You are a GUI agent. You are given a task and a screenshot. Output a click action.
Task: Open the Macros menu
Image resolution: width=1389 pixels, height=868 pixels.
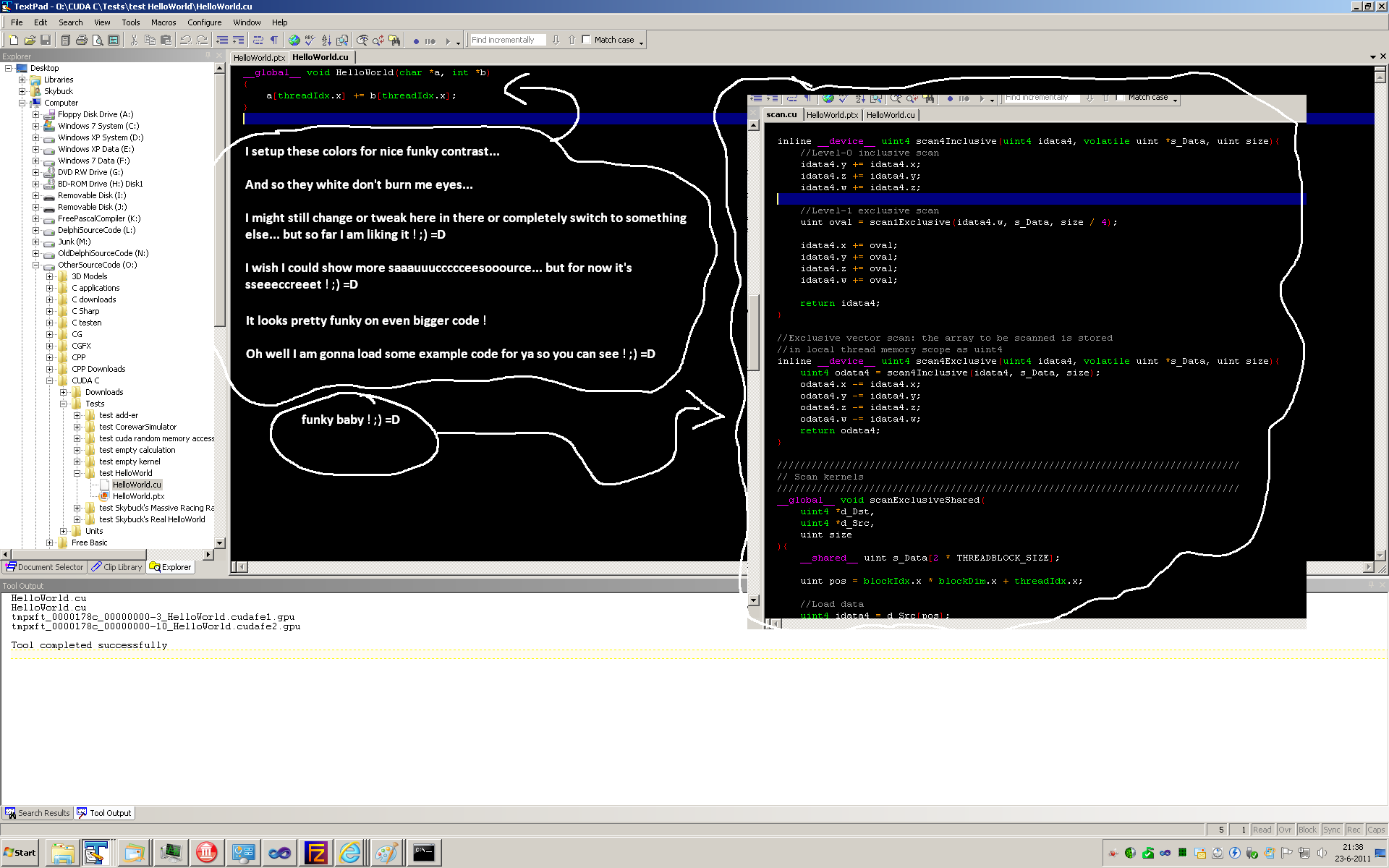pos(163,22)
